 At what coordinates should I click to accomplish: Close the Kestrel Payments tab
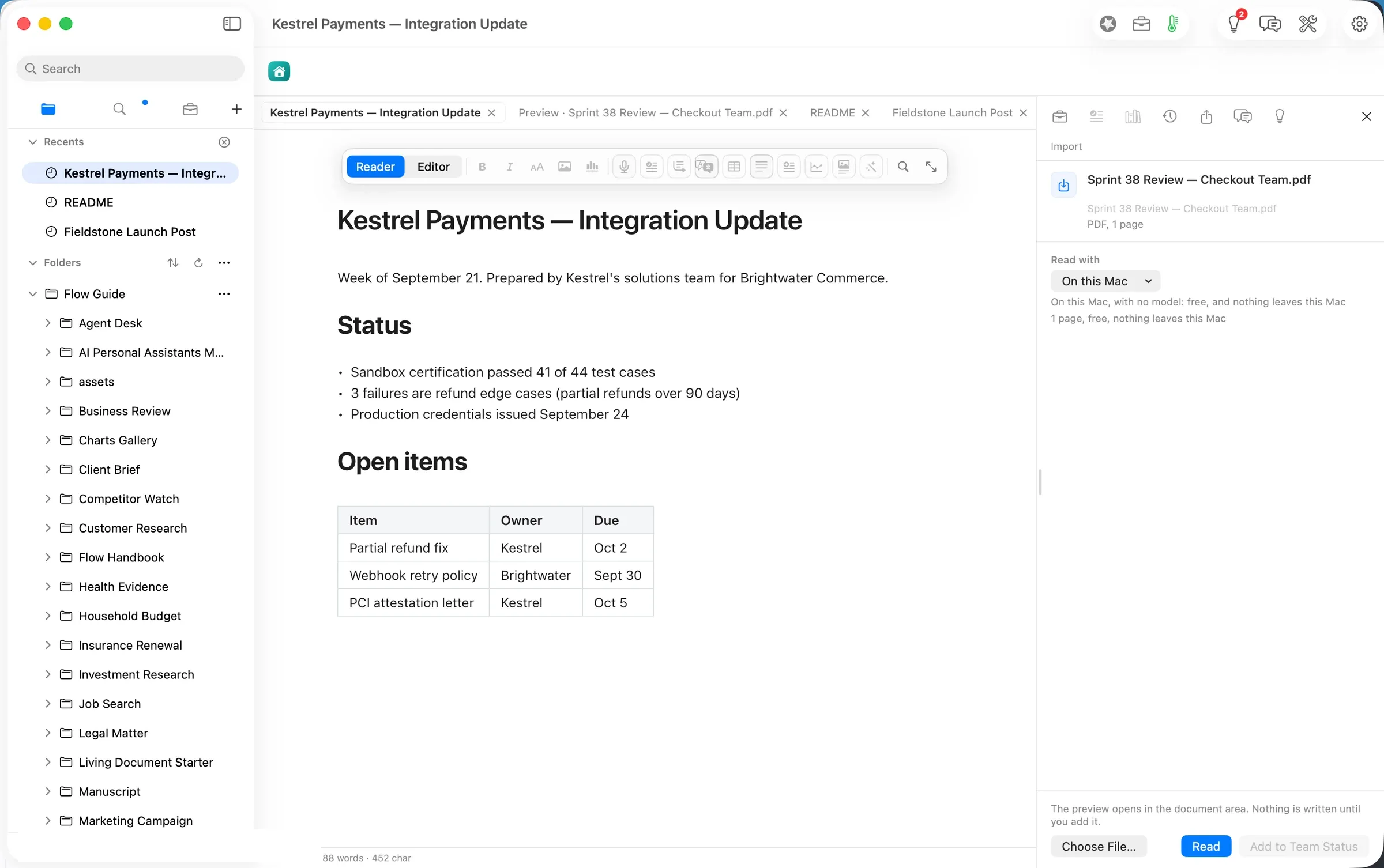click(x=491, y=113)
